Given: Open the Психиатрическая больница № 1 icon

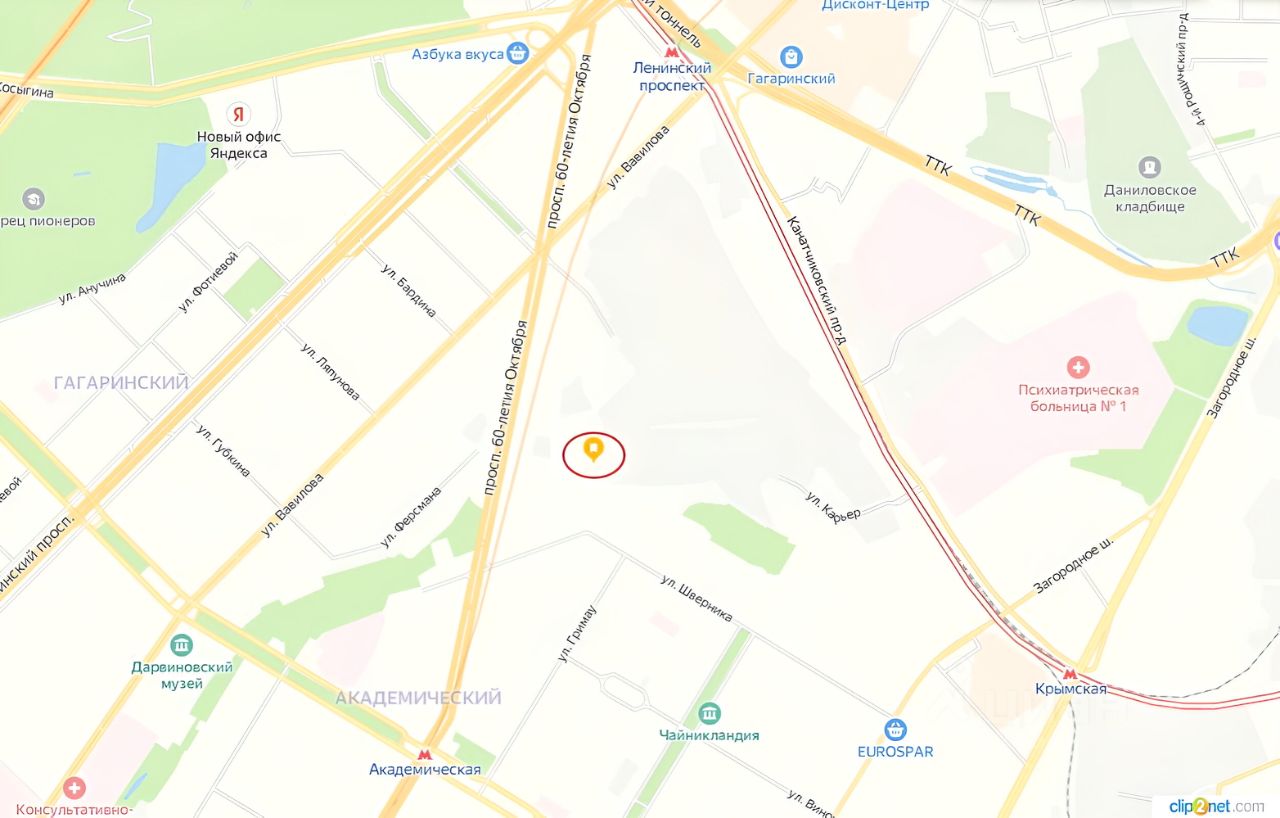Looking at the screenshot, I should point(1078,367).
